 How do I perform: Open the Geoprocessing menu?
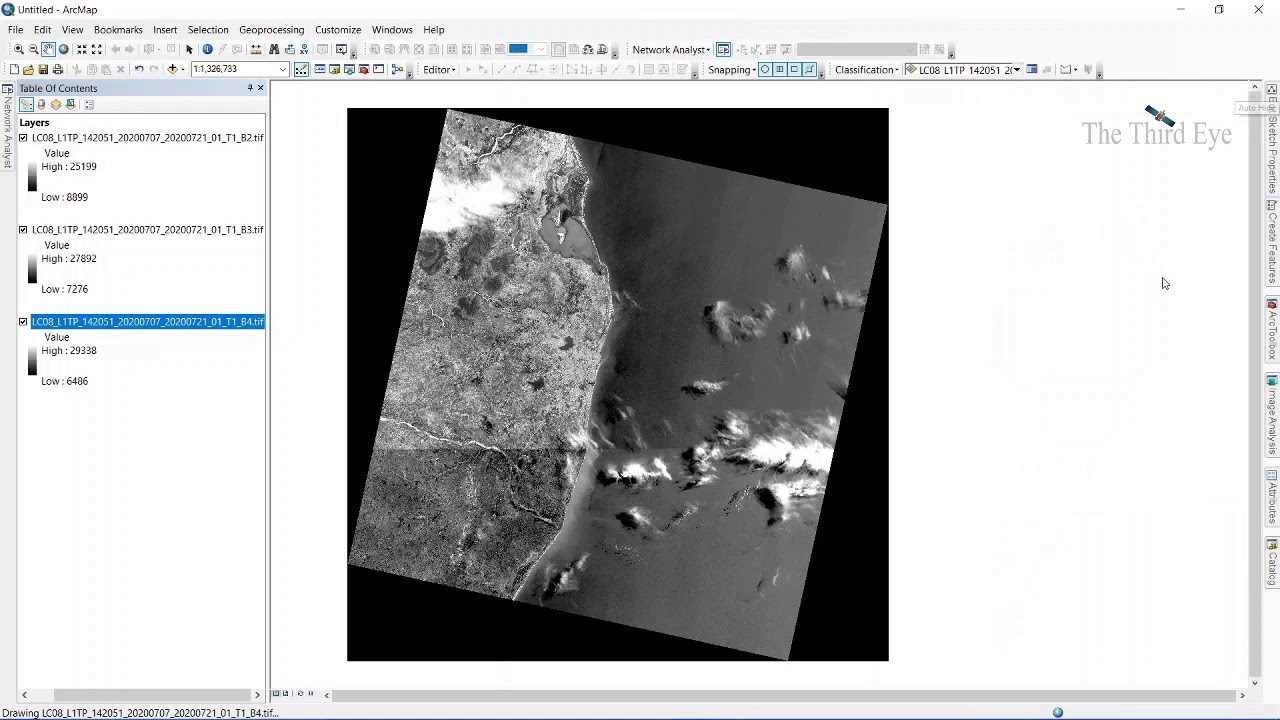[x=271, y=30]
